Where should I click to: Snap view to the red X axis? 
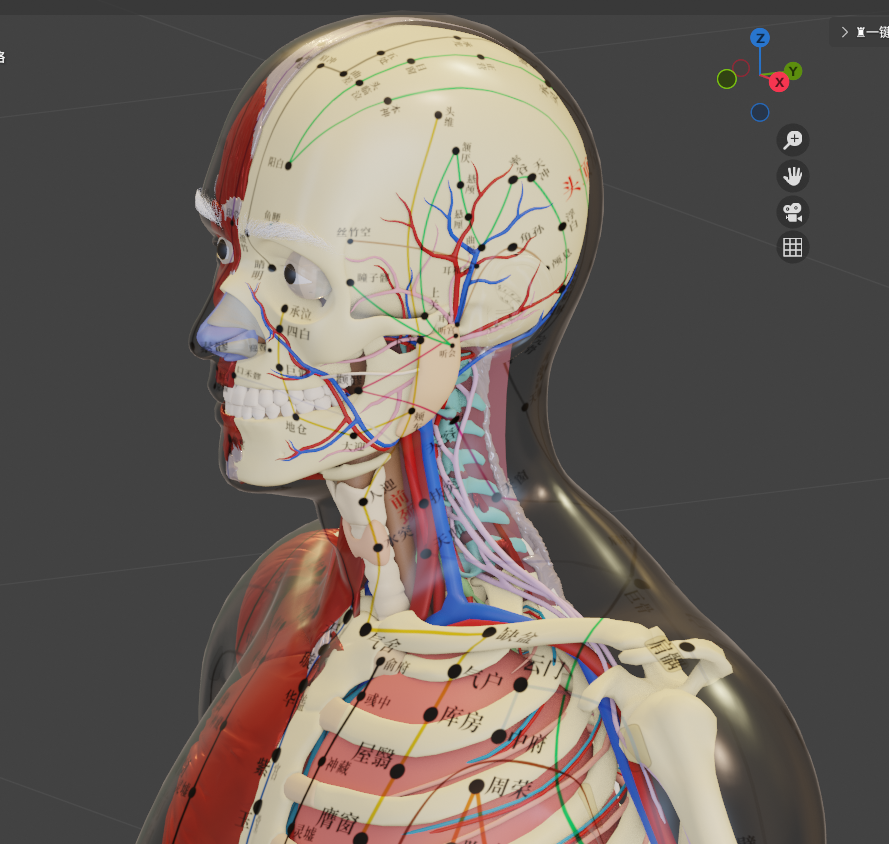click(x=779, y=82)
